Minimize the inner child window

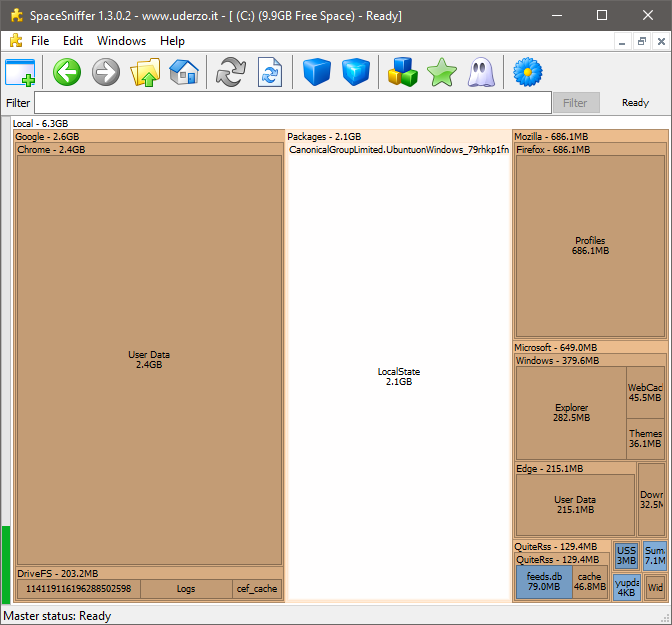click(622, 42)
